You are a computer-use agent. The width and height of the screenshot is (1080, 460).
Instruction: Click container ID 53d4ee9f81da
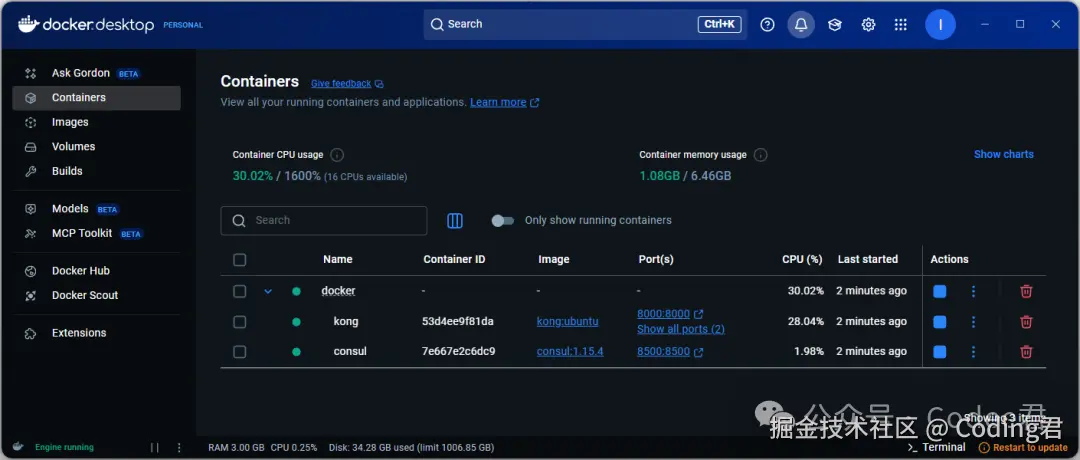pos(457,322)
